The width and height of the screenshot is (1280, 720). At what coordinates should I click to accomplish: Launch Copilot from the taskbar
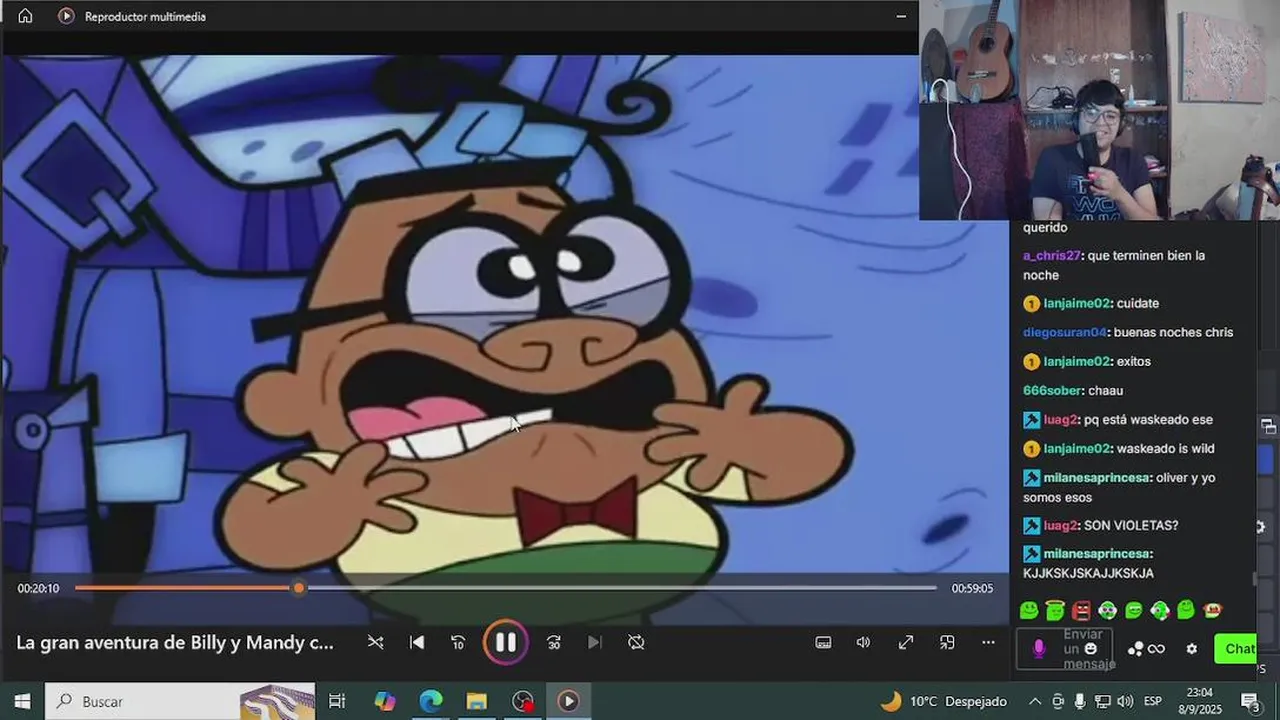click(x=384, y=701)
